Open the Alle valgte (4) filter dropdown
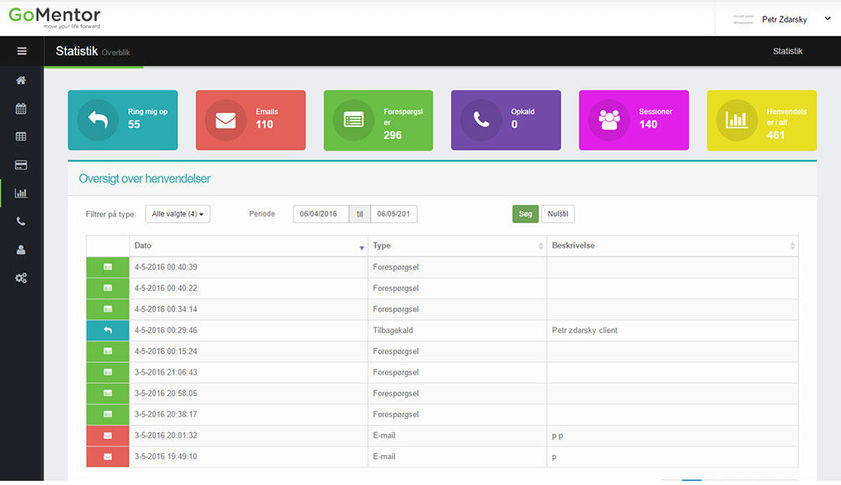The image size is (841, 485). coord(177,214)
